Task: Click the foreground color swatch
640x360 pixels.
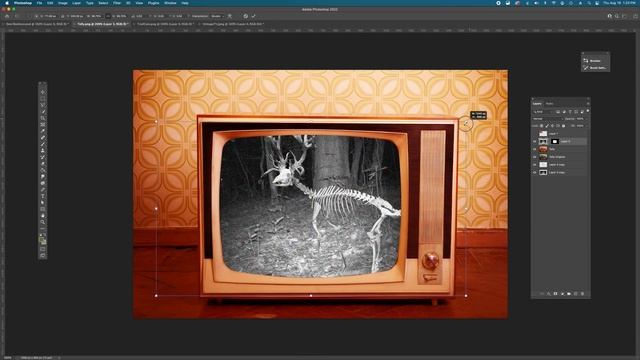Action: click(x=42, y=238)
